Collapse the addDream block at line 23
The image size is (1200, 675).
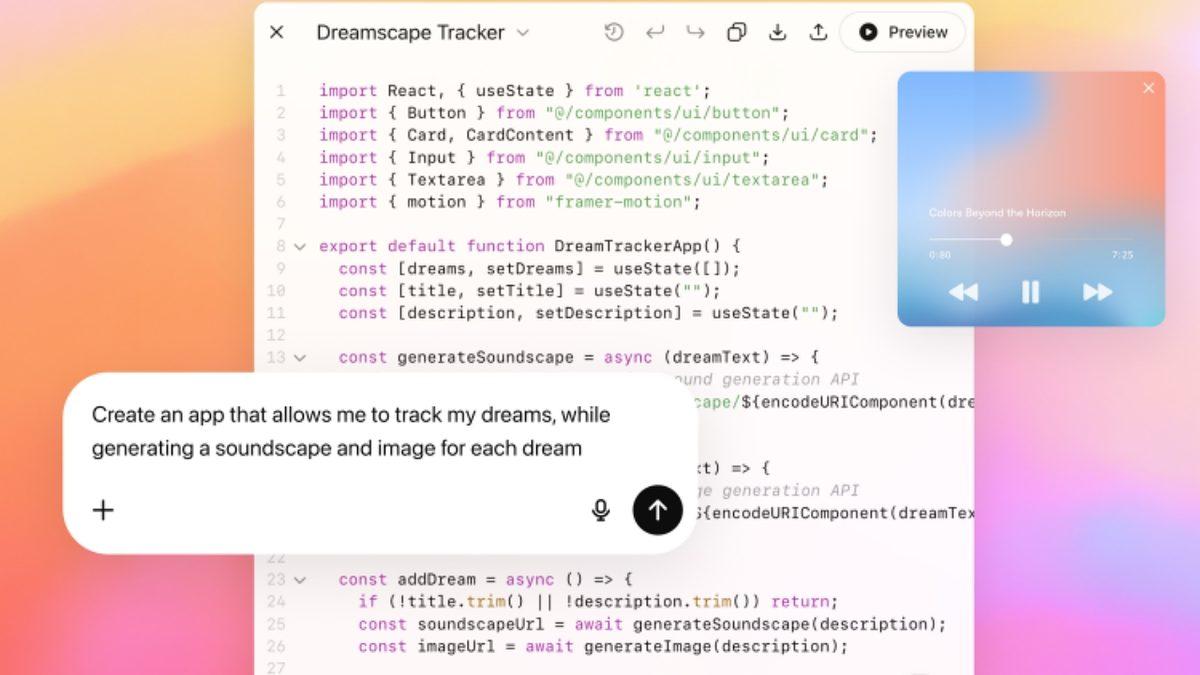point(300,579)
